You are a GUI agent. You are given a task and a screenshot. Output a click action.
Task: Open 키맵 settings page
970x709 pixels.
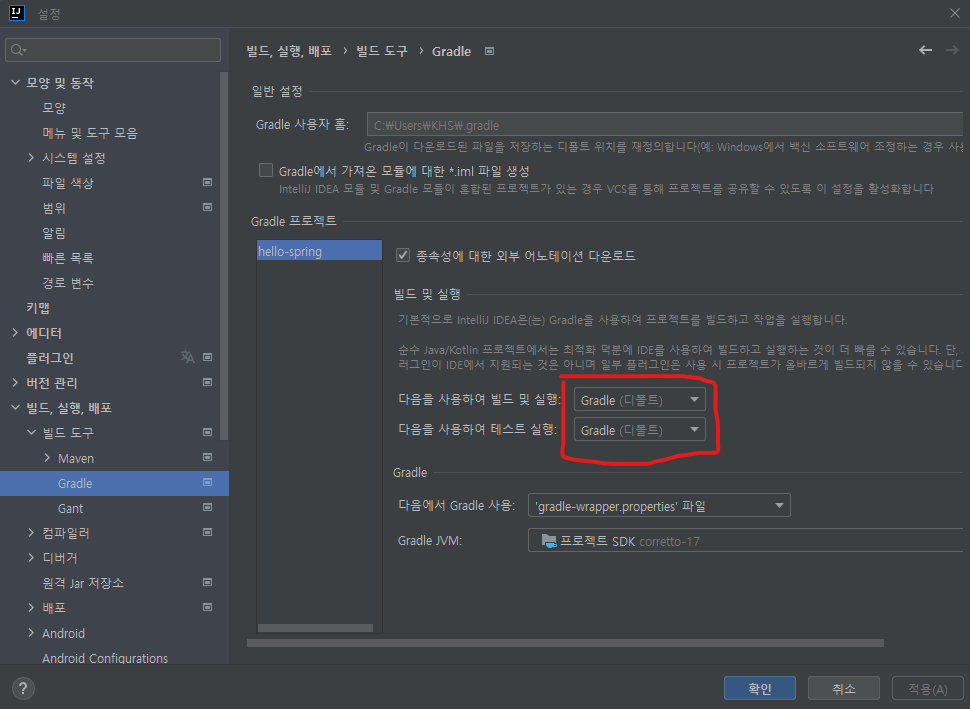(x=38, y=307)
